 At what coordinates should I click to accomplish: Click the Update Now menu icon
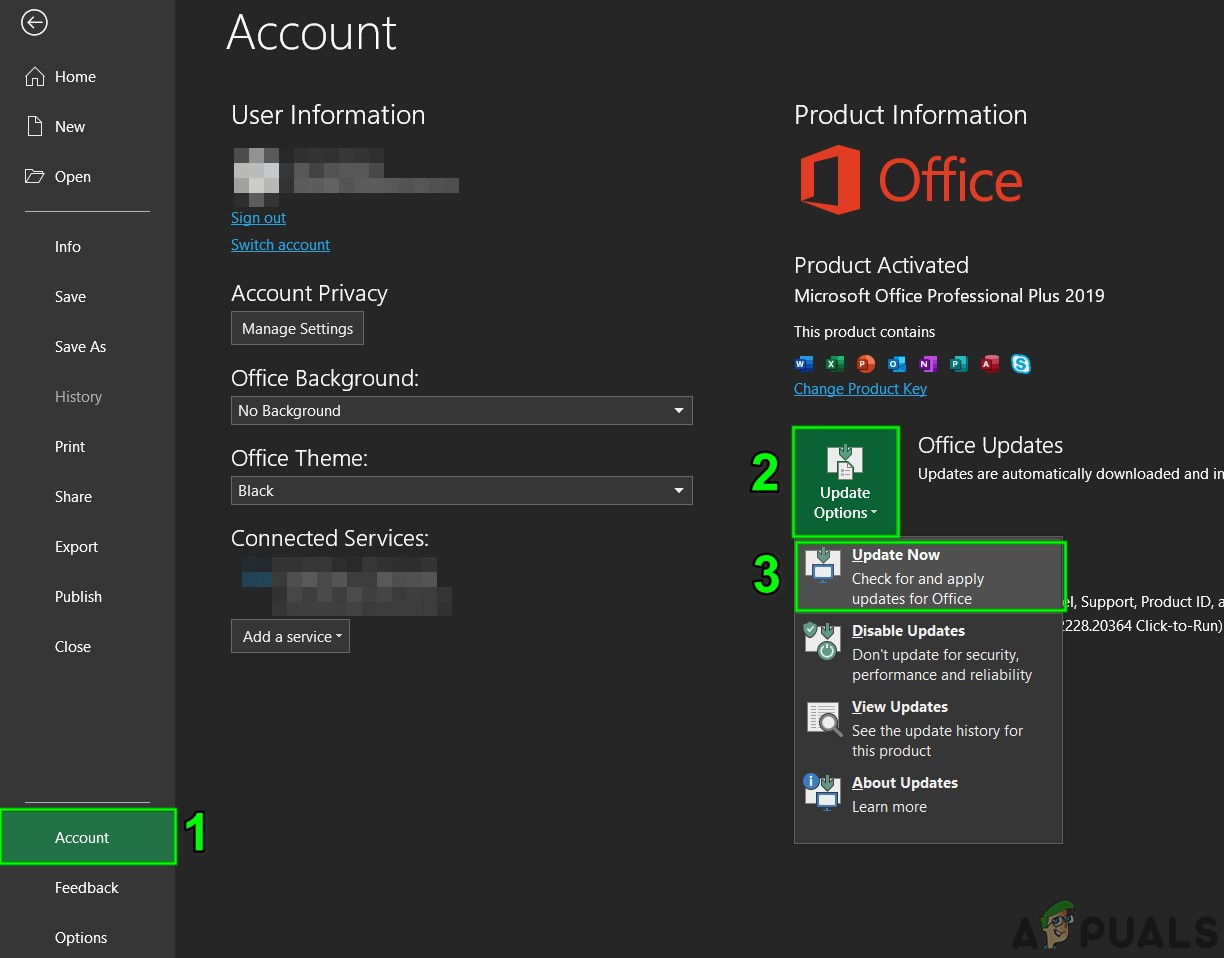(x=823, y=565)
